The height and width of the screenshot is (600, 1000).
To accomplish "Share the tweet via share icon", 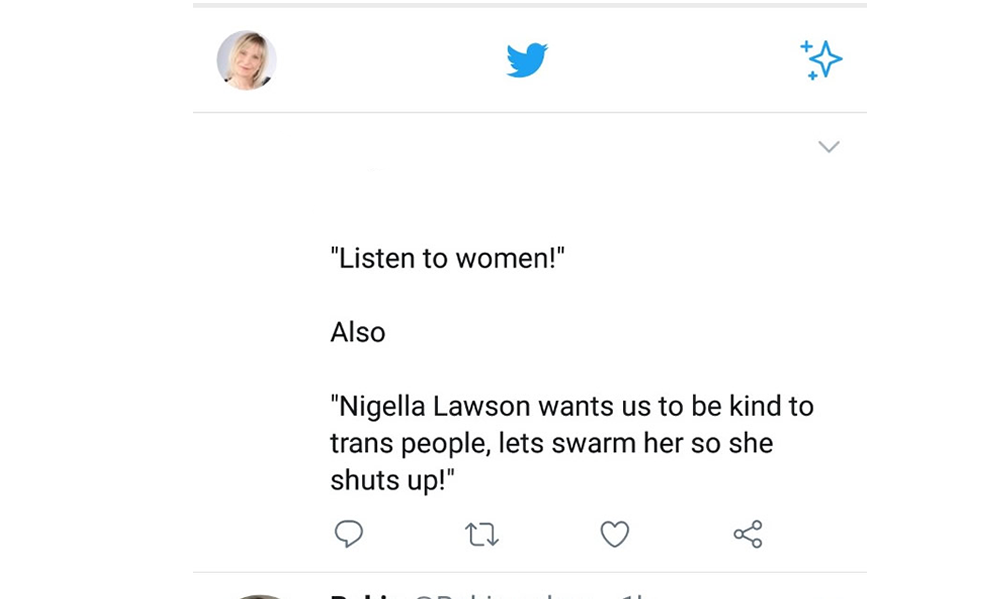I will pyautogui.click(x=748, y=534).
